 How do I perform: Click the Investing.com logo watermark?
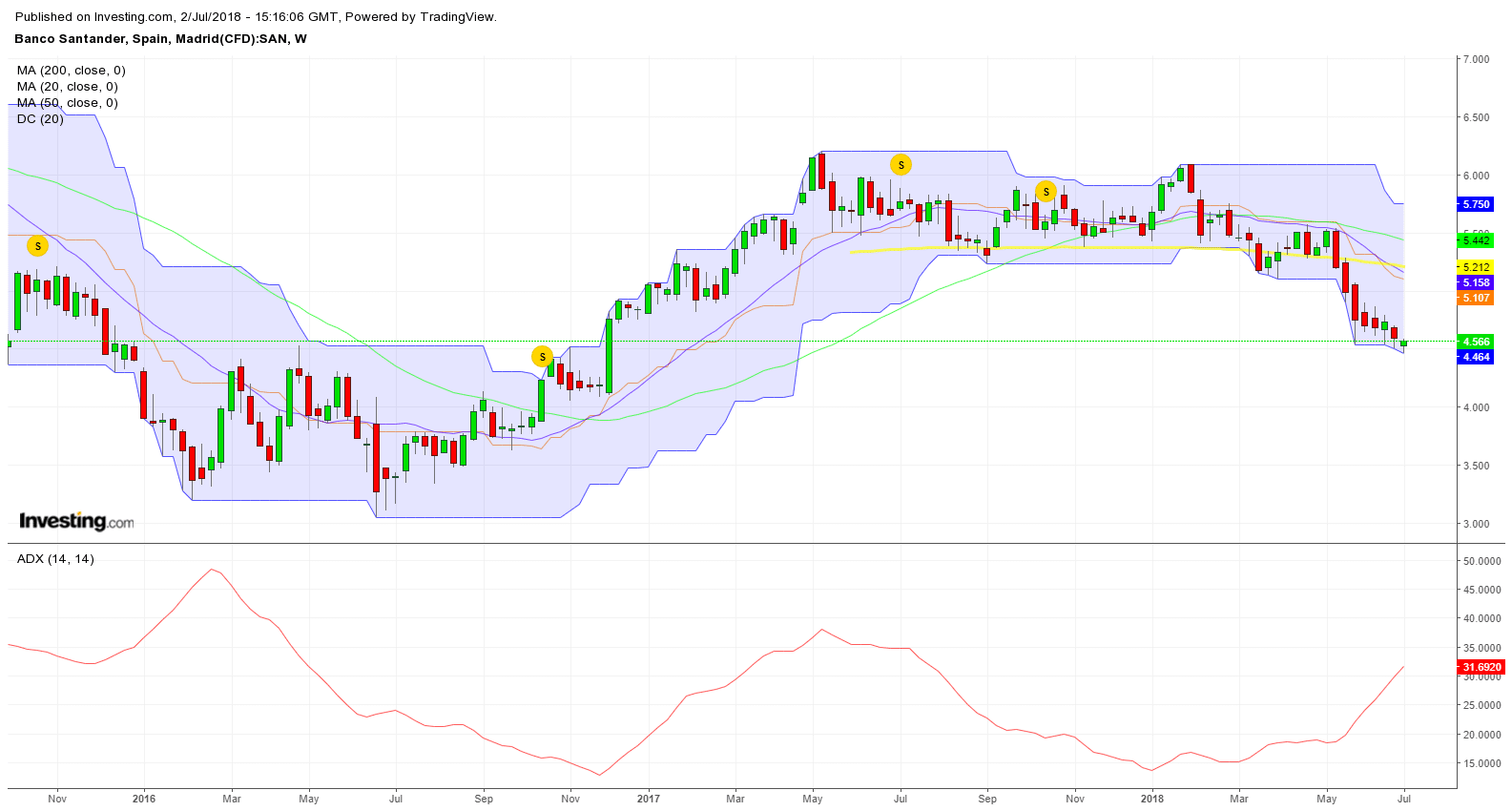76,521
